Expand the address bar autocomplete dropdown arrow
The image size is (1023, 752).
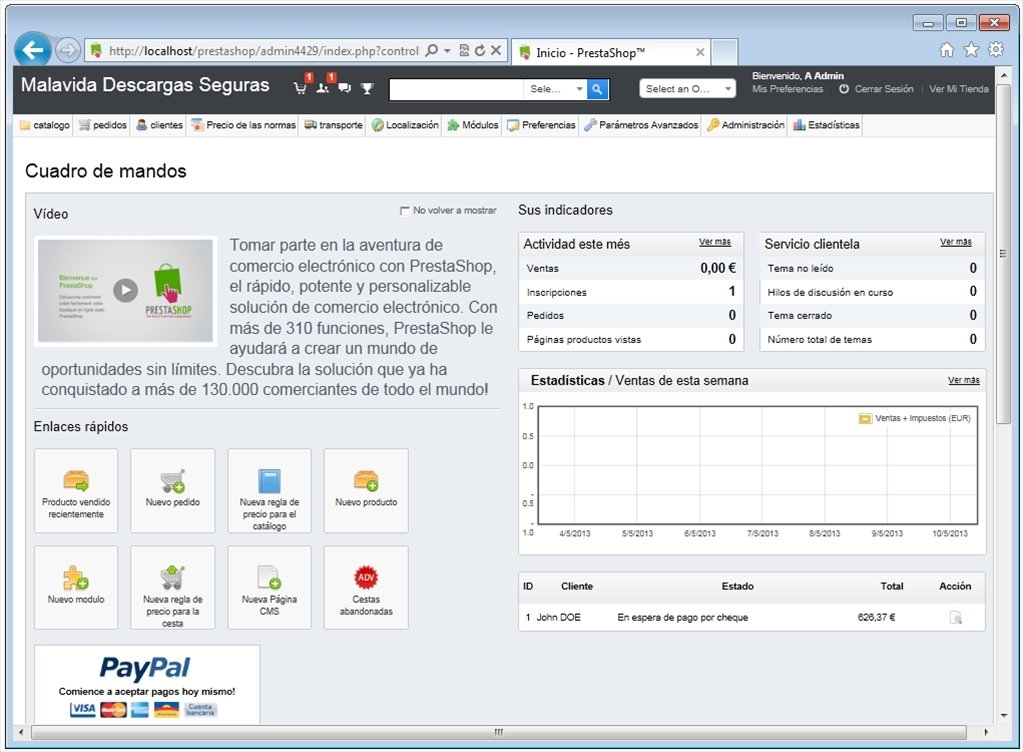448,50
